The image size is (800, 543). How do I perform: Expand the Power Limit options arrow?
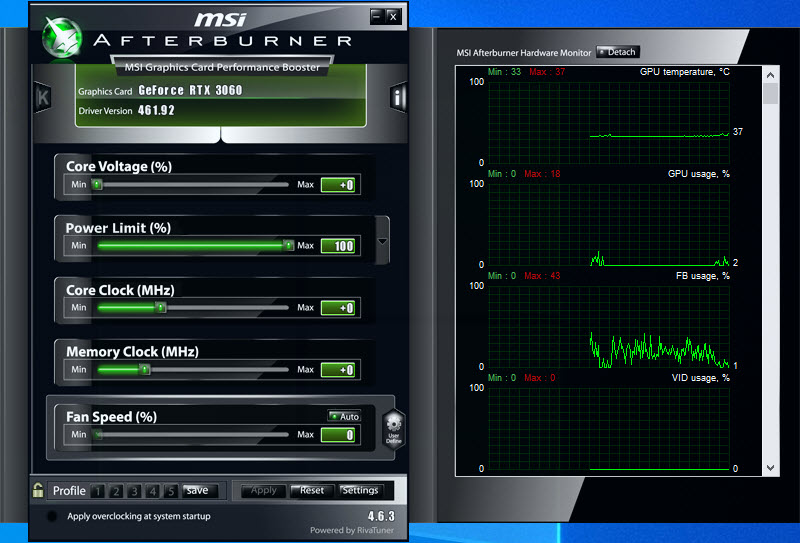(382, 241)
